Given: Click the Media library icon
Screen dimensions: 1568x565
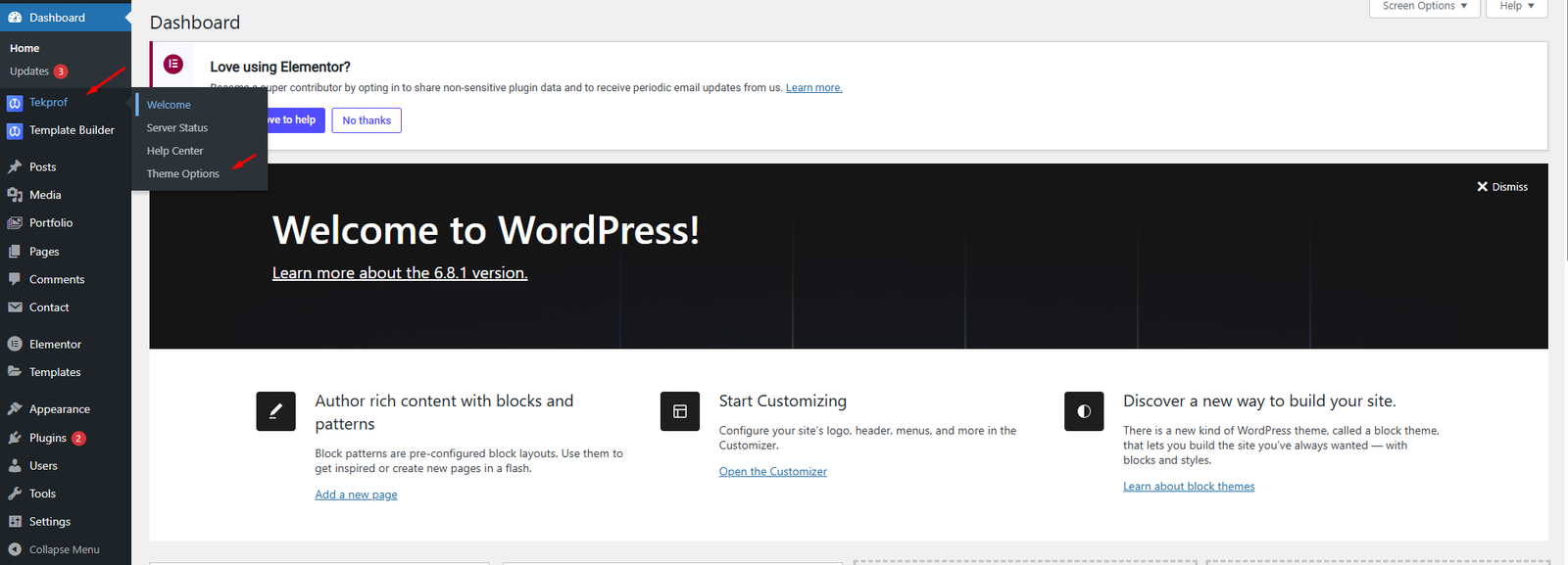Looking at the screenshot, I should click(15, 195).
